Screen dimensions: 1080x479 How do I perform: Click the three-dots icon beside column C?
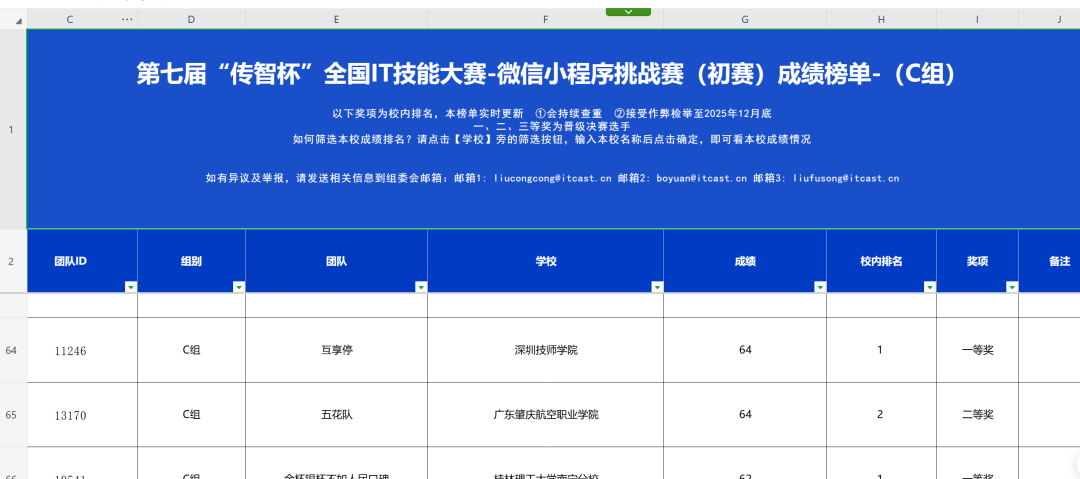pos(127,20)
